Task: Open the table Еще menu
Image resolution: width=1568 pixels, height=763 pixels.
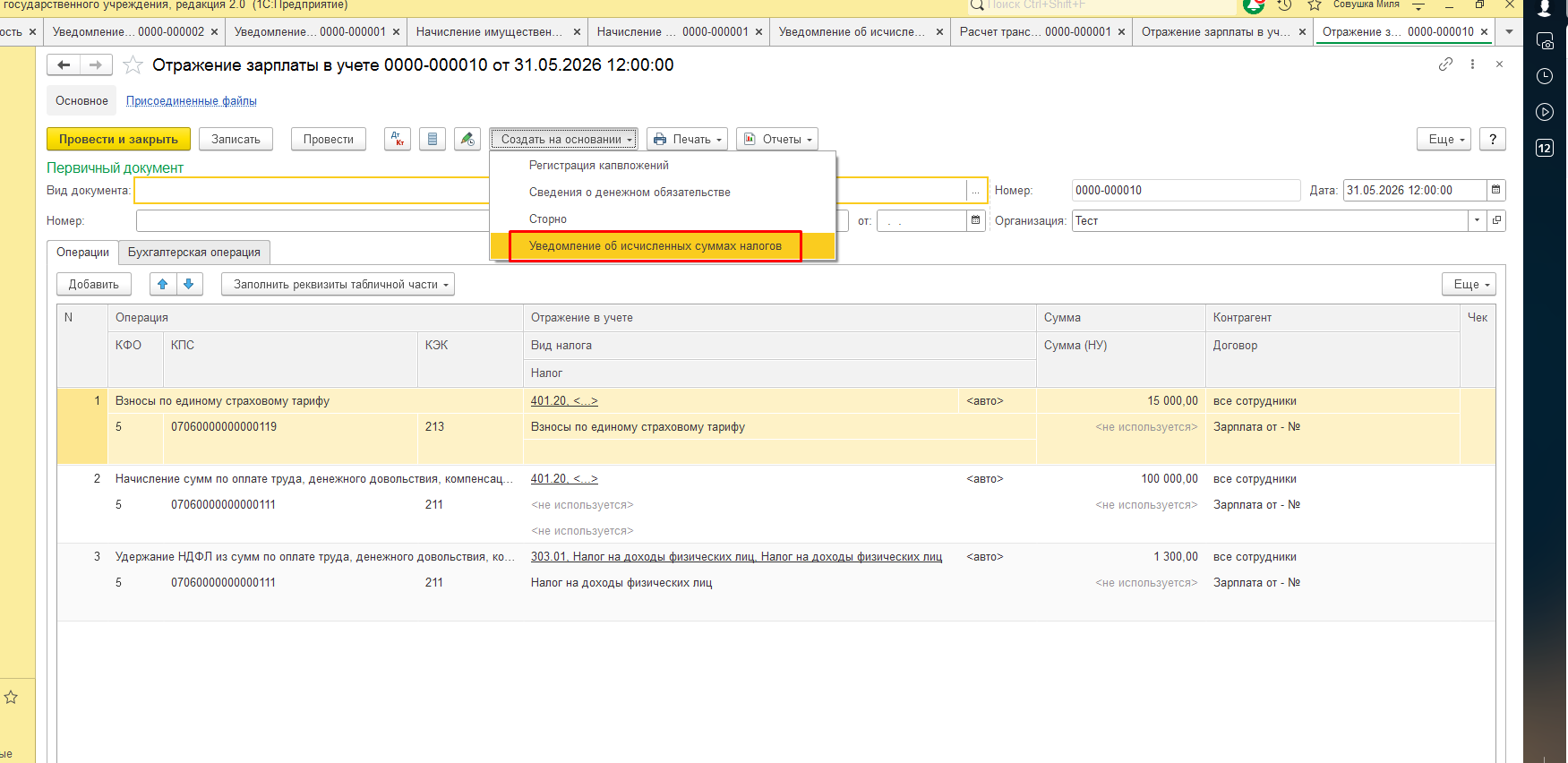Action: click(x=1469, y=284)
